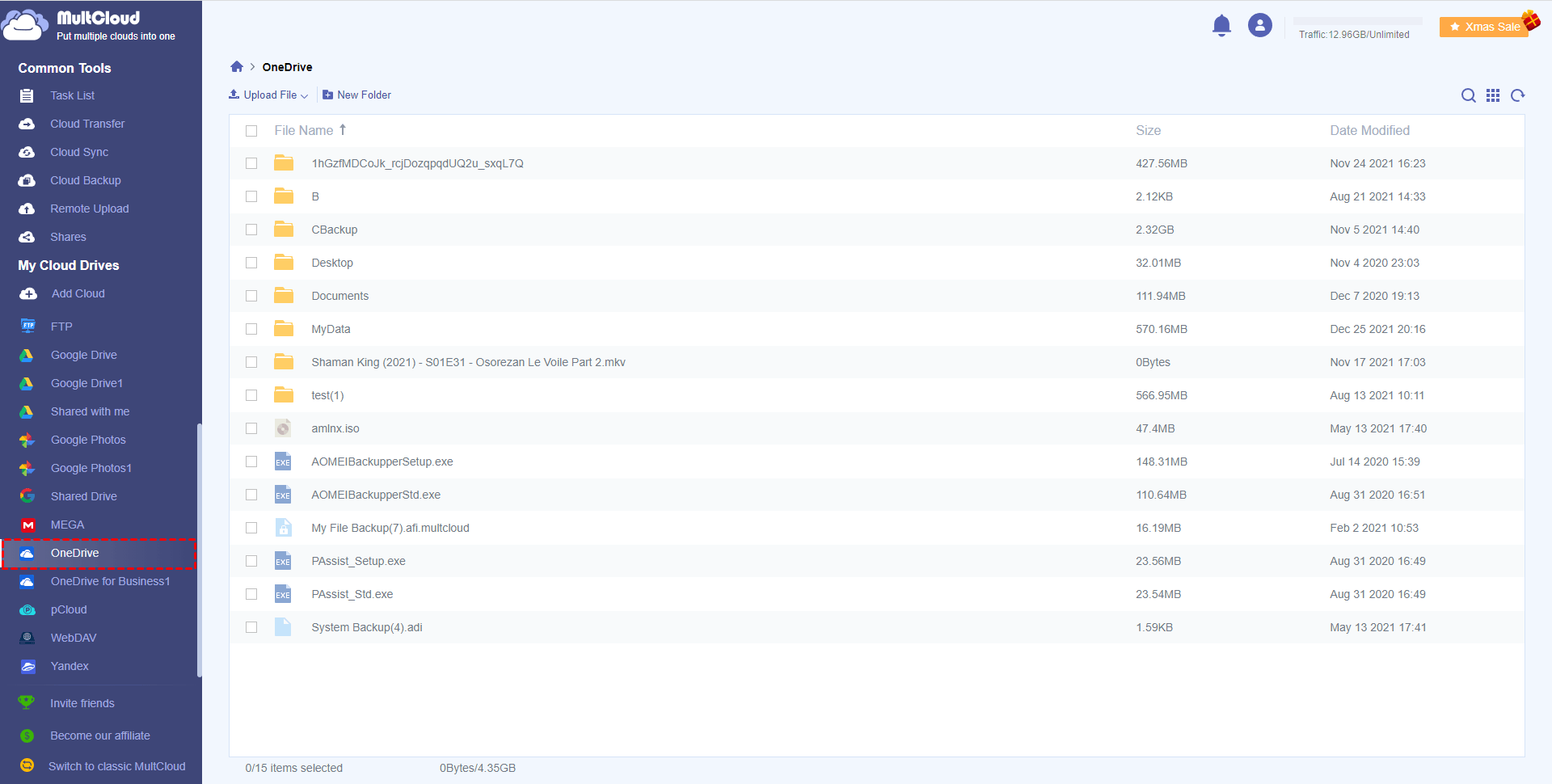Click the Google Photos pinwheel icon
The height and width of the screenshot is (784, 1552).
27,440
